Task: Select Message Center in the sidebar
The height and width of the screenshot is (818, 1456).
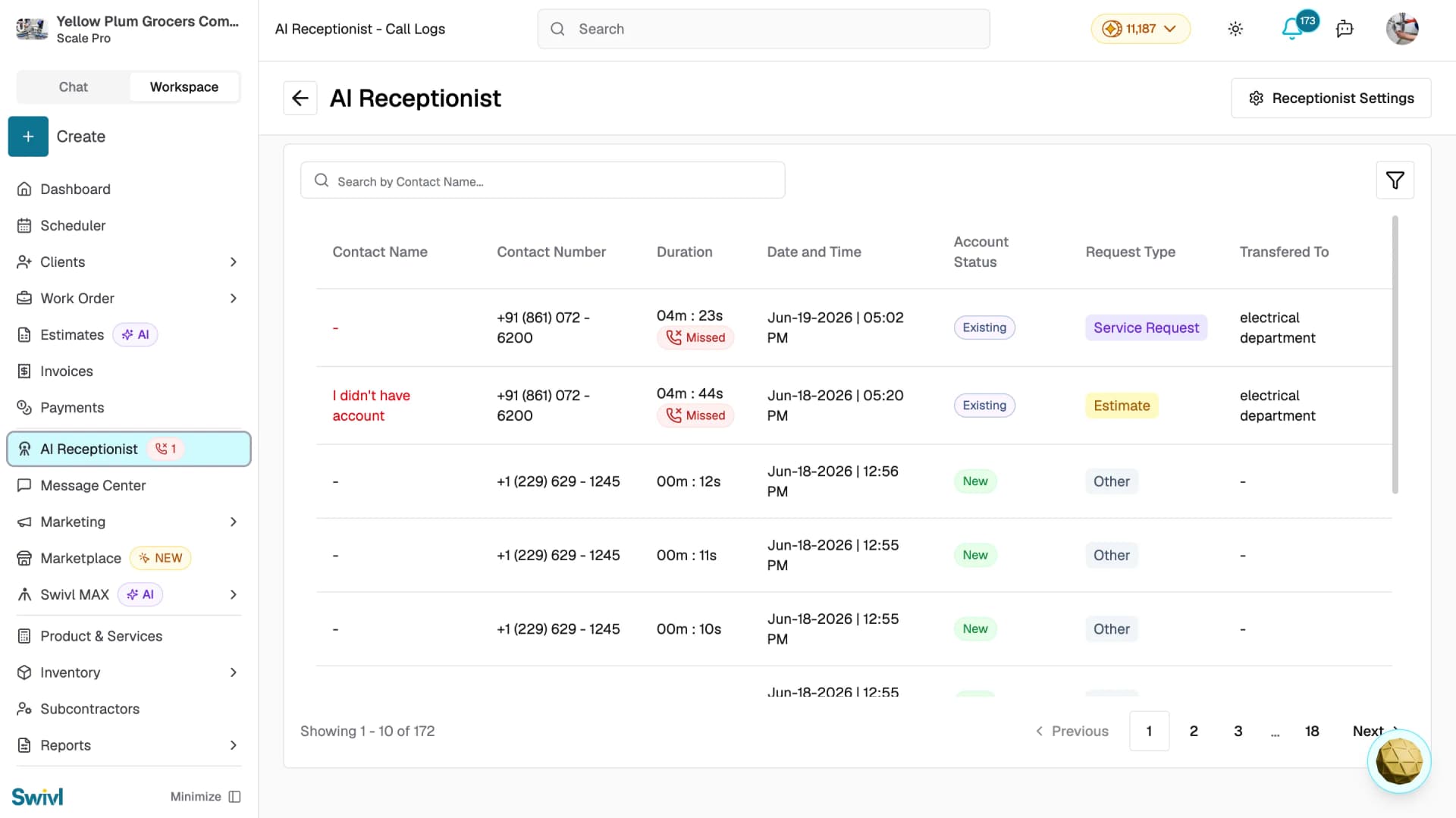Action: pyautogui.click(x=93, y=485)
